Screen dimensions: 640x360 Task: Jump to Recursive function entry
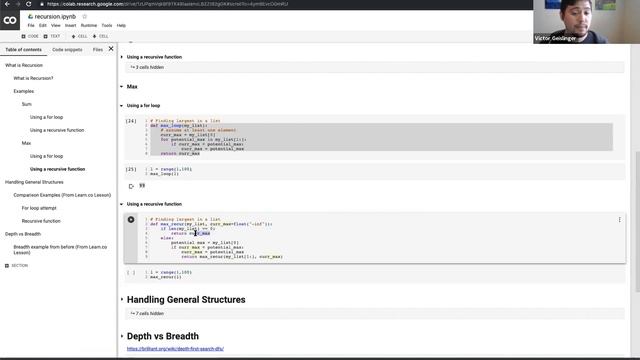pos(41,221)
